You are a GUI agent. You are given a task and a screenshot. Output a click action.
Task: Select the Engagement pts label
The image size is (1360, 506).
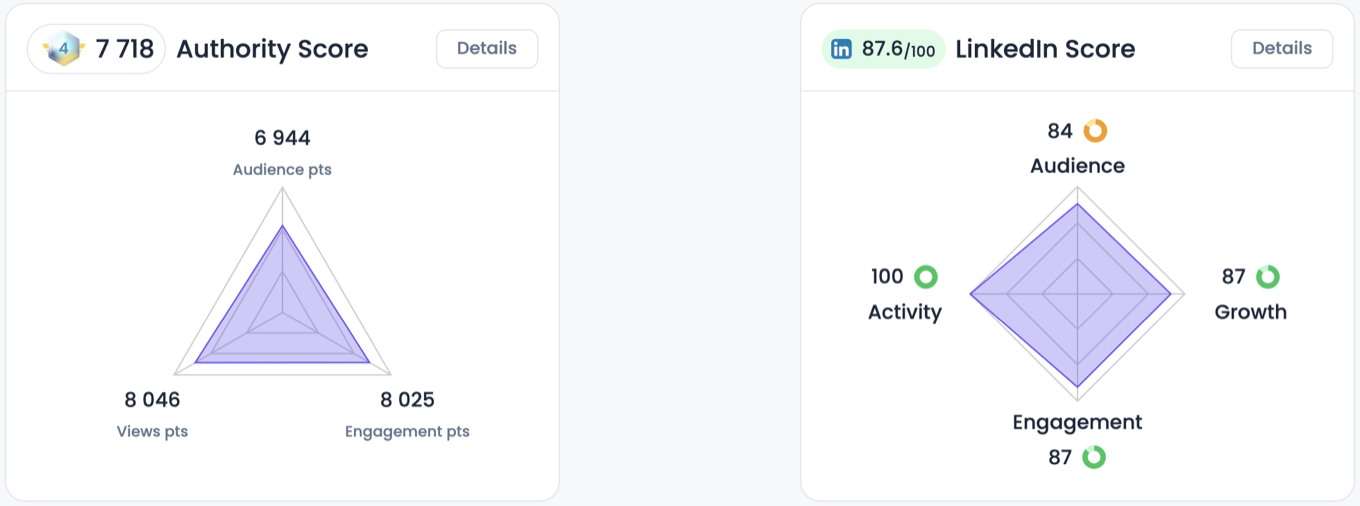407,432
